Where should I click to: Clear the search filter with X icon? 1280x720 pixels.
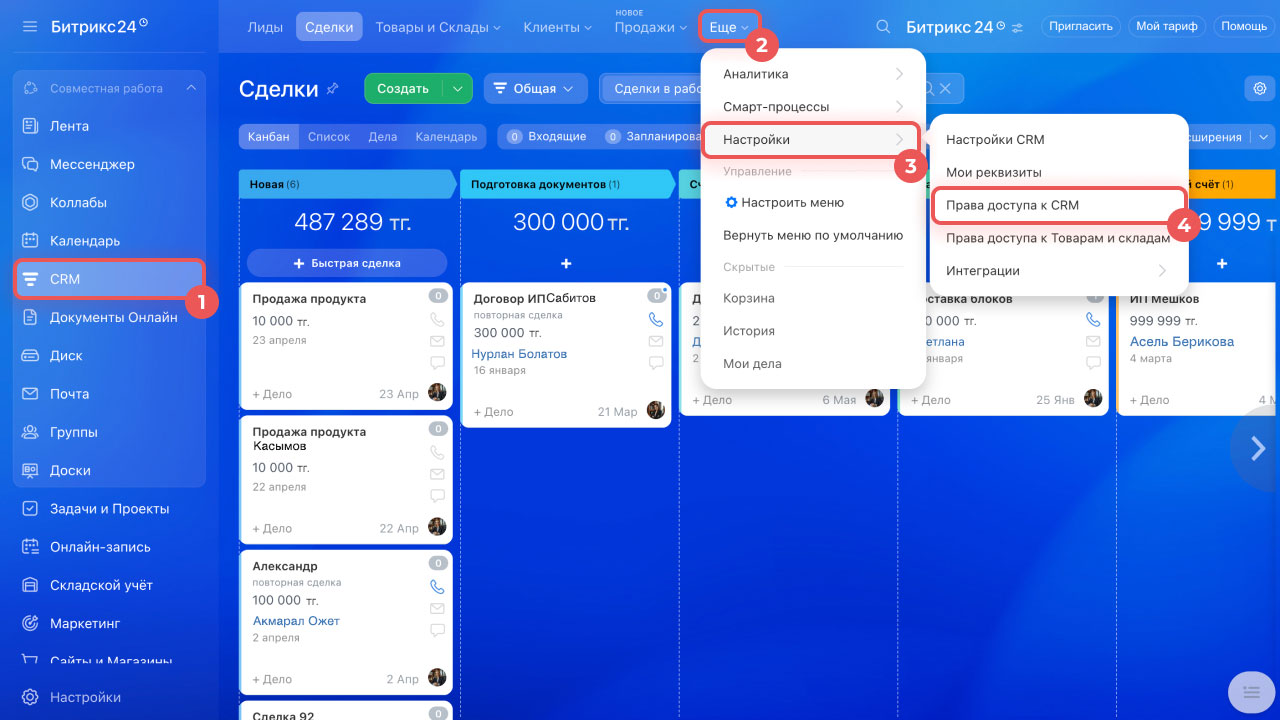pos(945,89)
